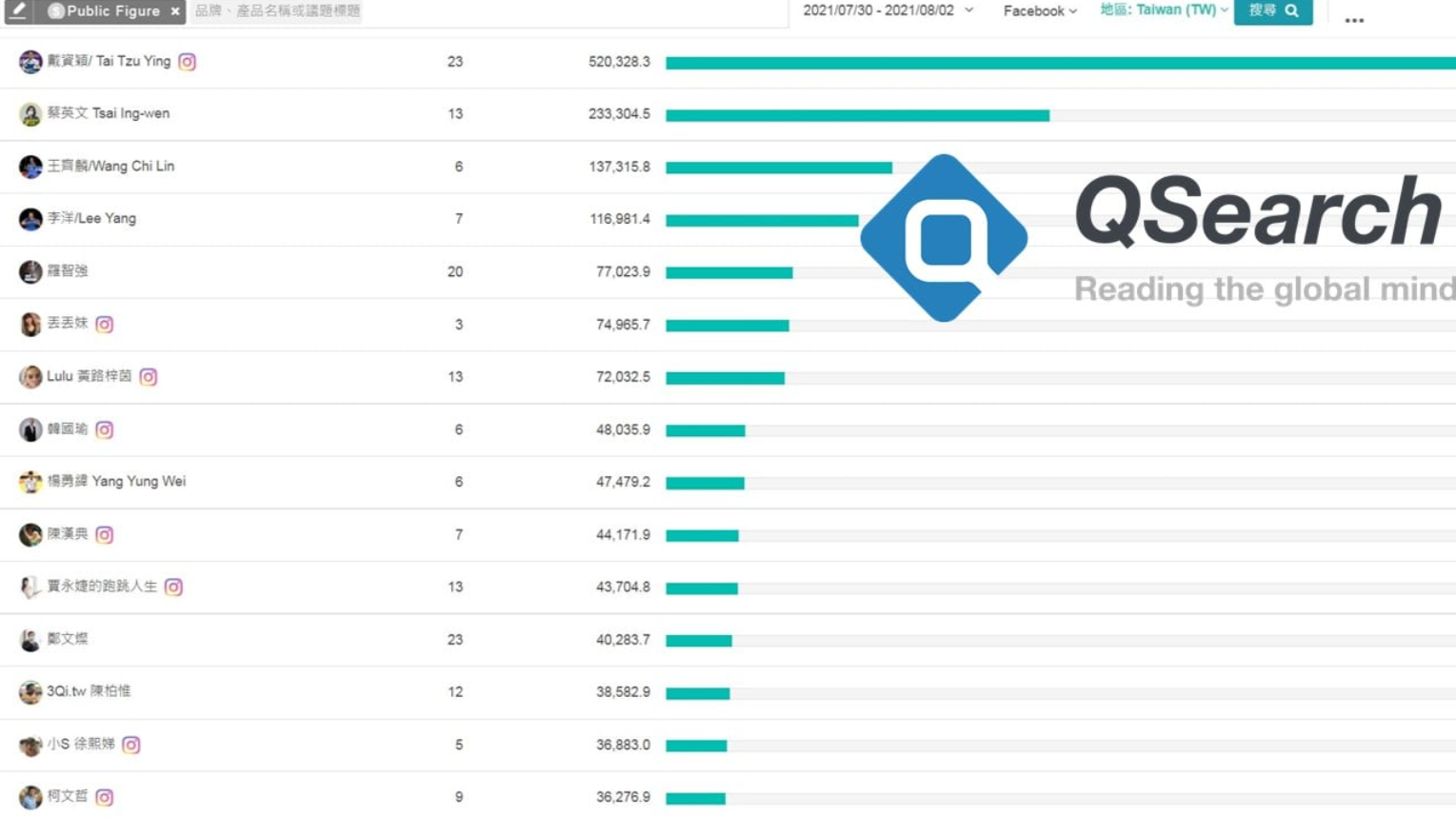Click Instagram icon beside 小S 徐熙娣
Screen dimensions: 1456x817
(131, 745)
